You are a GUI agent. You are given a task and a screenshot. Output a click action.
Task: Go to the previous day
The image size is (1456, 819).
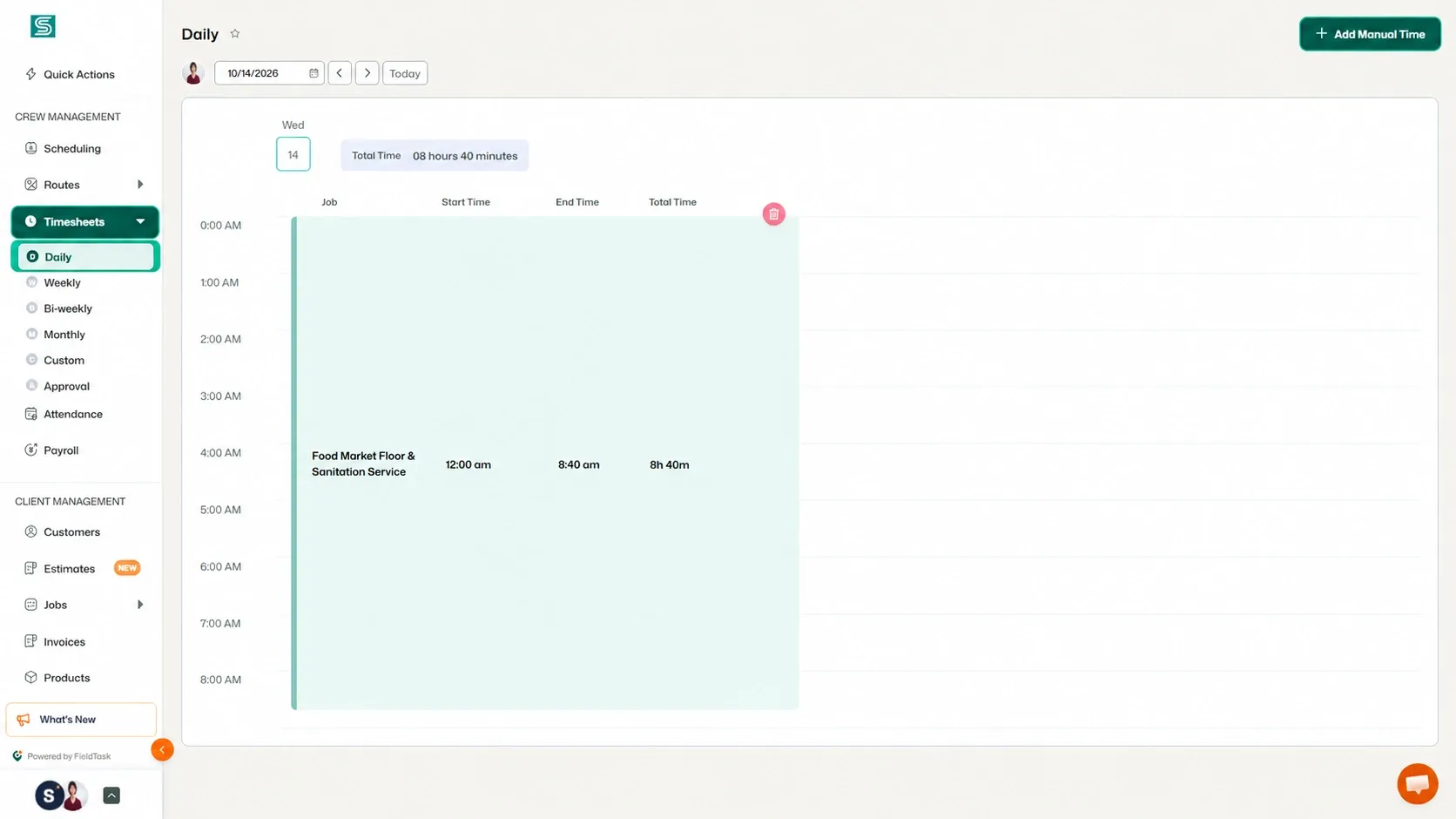[340, 73]
